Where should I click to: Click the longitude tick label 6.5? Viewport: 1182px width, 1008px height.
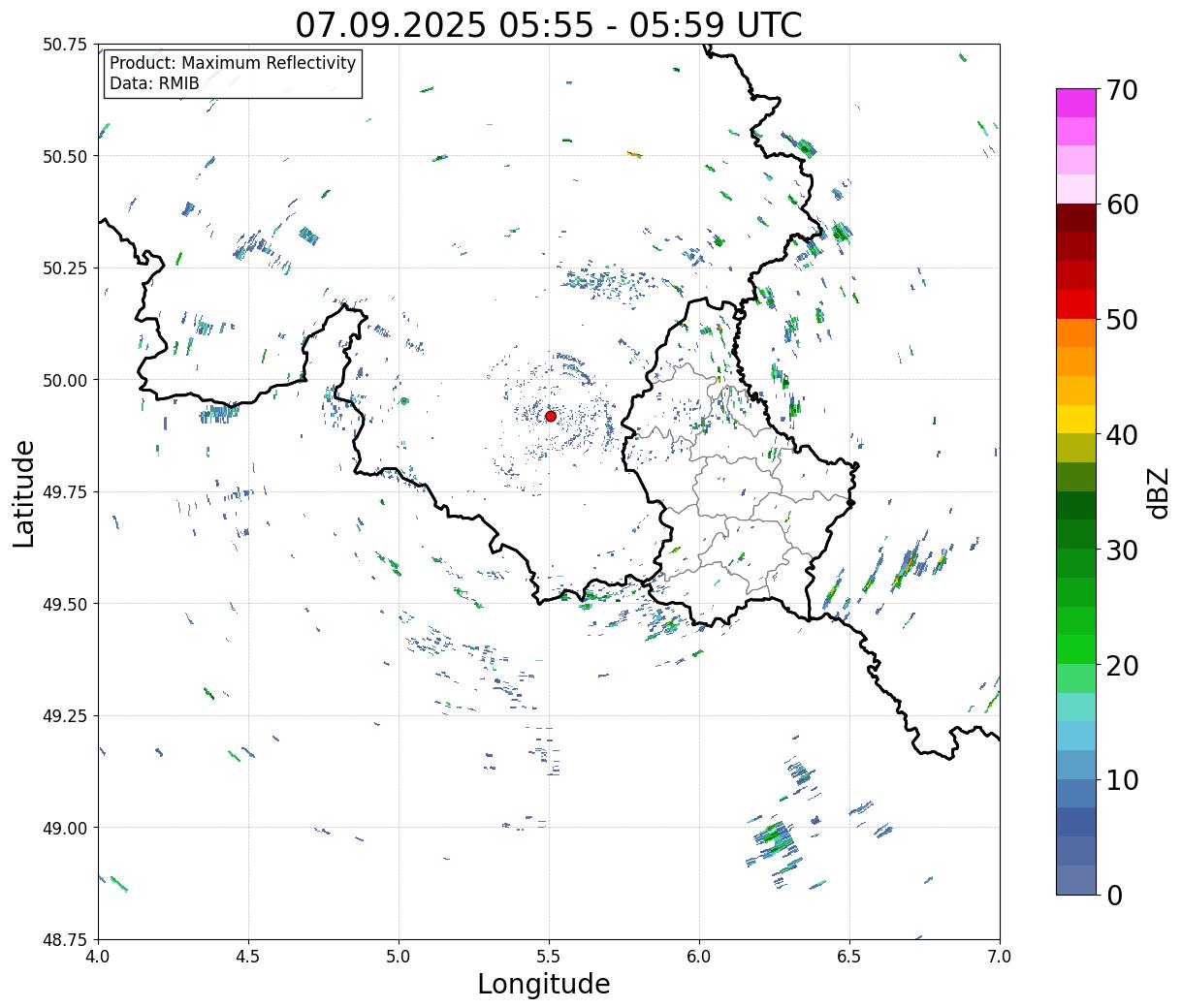pyautogui.click(x=849, y=957)
